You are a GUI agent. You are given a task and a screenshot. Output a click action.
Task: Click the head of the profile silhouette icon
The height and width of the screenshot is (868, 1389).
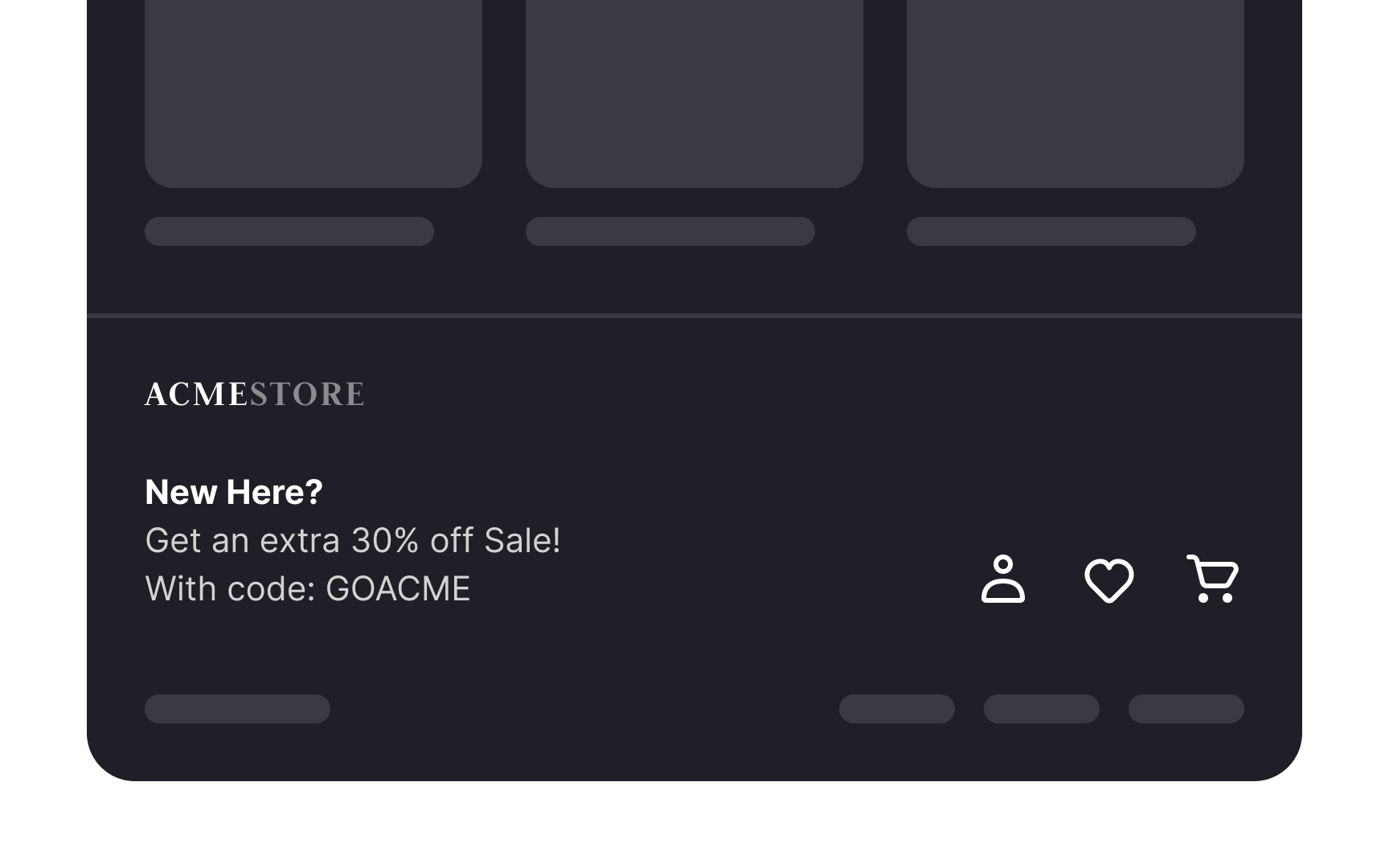(1004, 564)
